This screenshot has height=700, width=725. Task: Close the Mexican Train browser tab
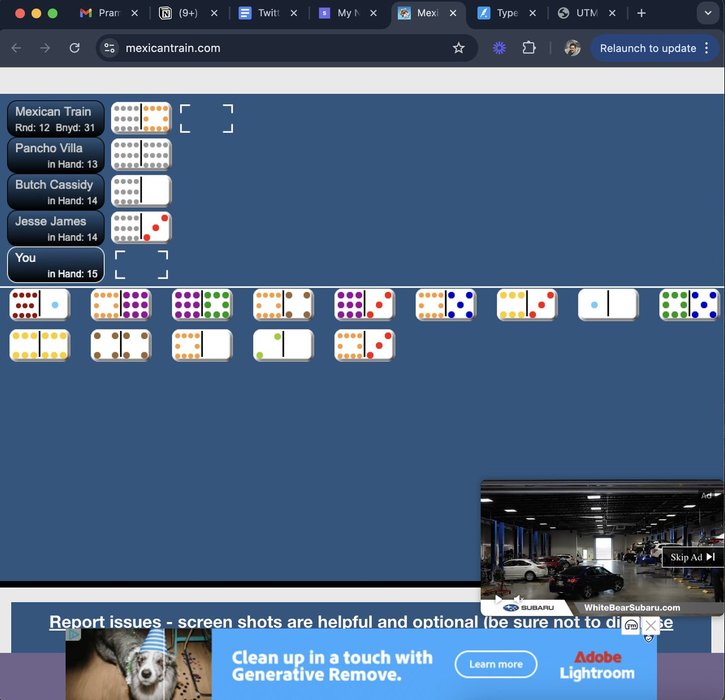coord(453,13)
